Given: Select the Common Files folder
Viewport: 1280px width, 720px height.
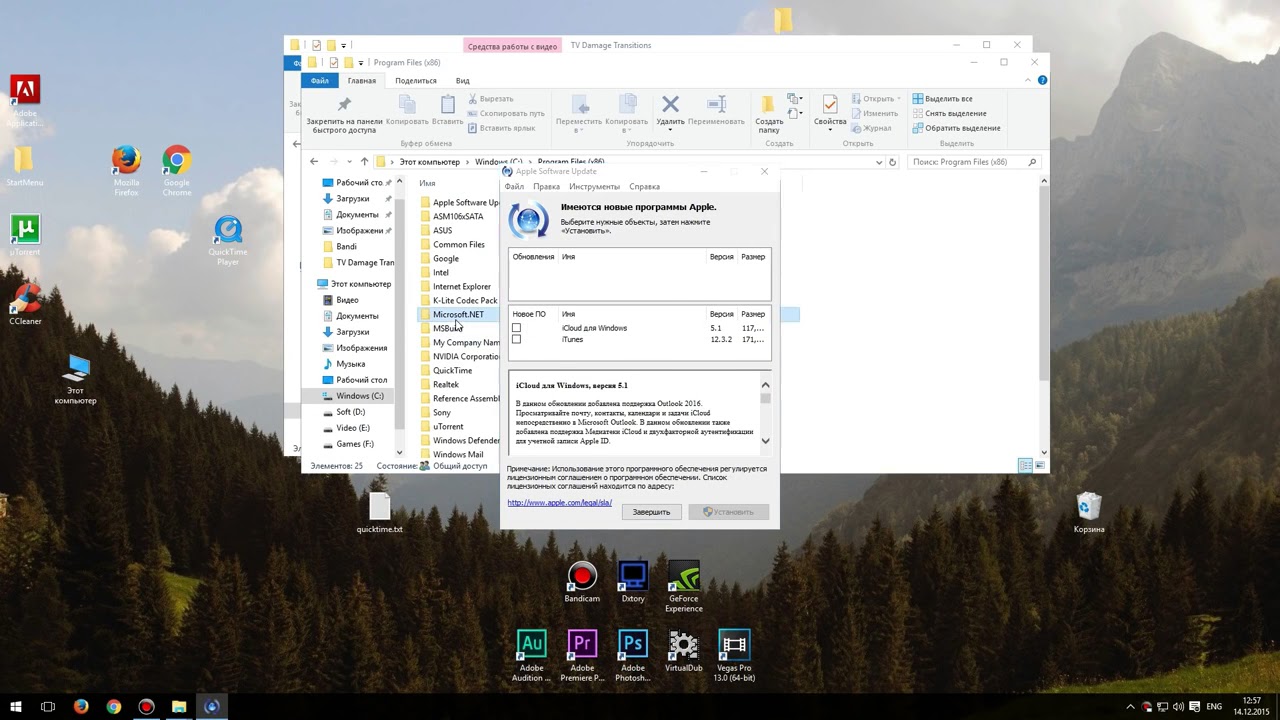Looking at the screenshot, I should pos(458,245).
